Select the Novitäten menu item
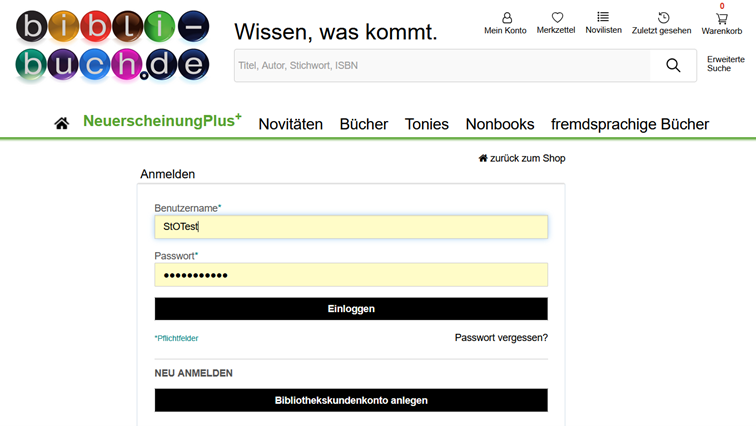Viewport: 756px width, 426px height. click(290, 125)
